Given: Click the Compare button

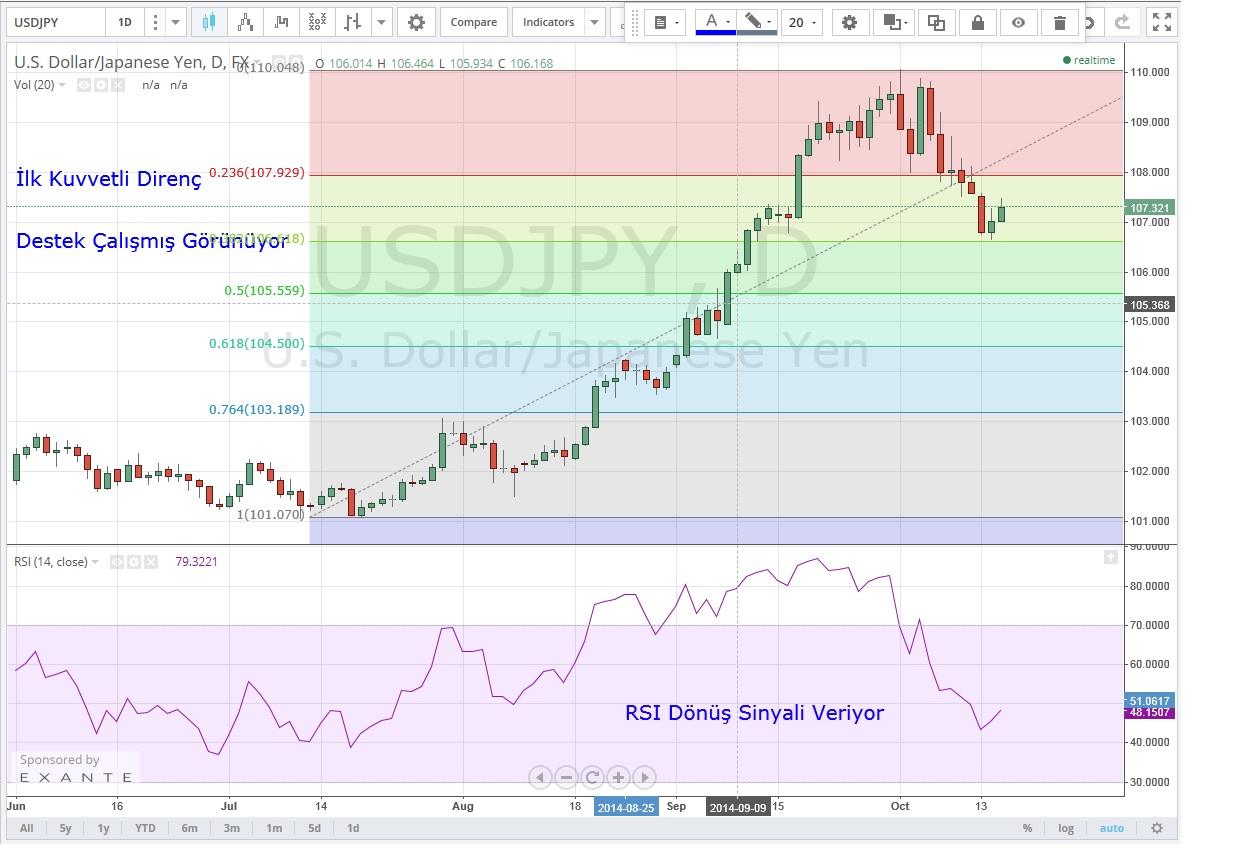Looking at the screenshot, I should tap(473, 22).
